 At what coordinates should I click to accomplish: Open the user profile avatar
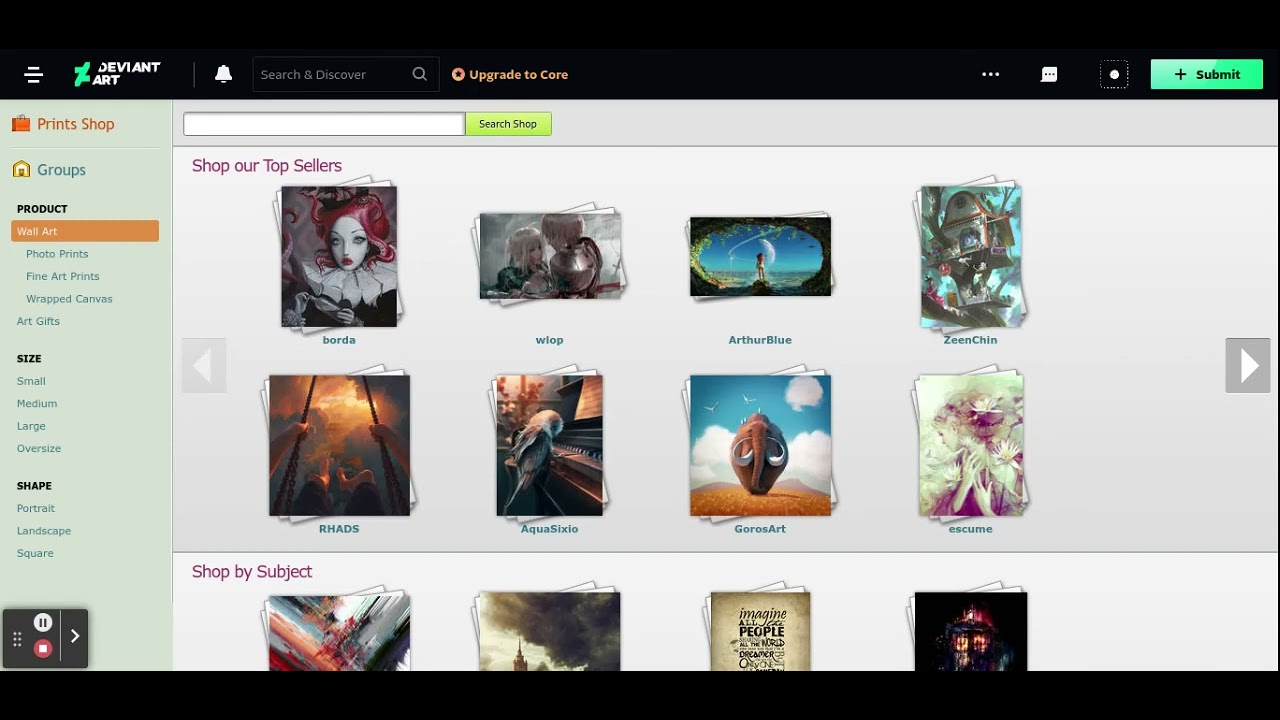[1114, 74]
